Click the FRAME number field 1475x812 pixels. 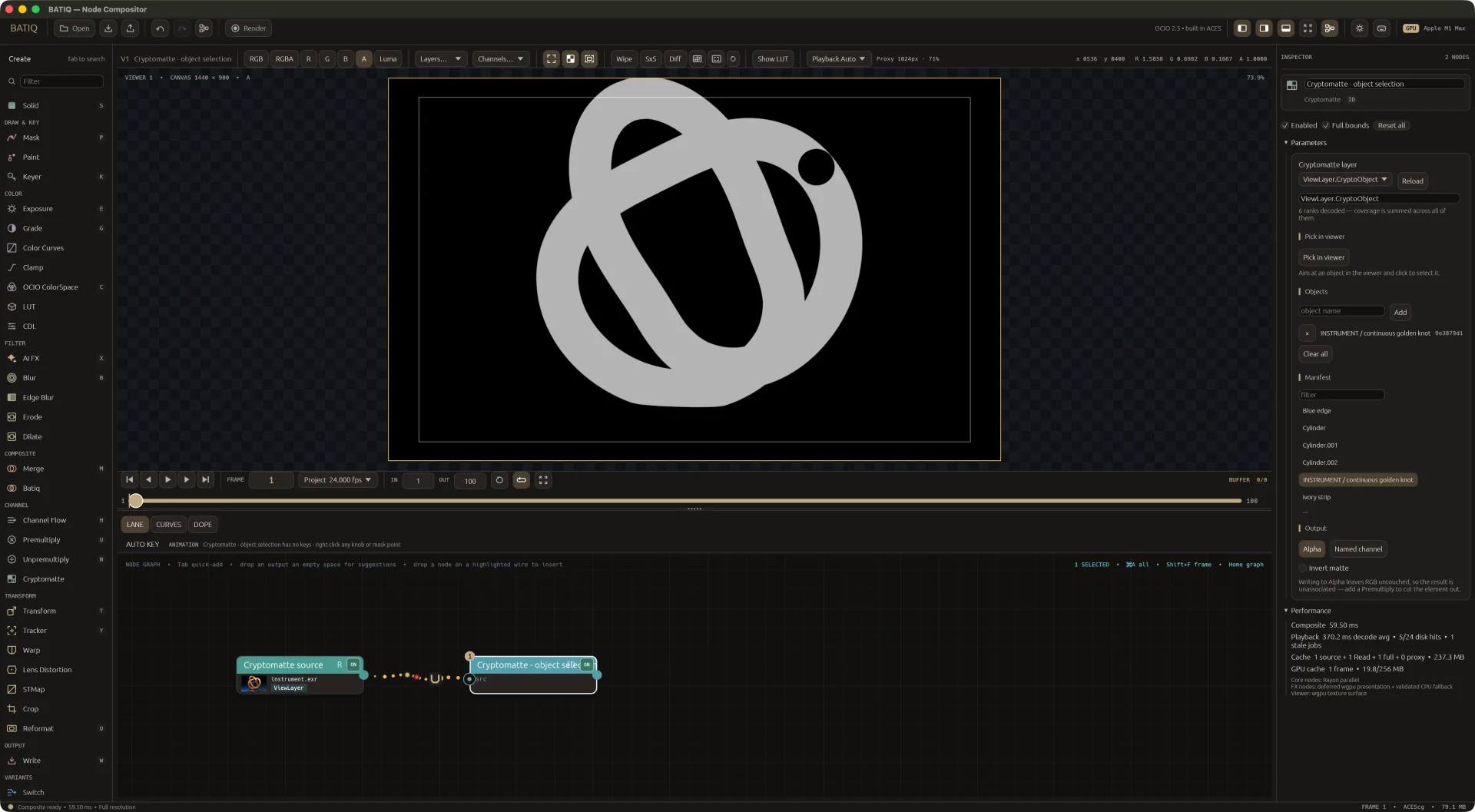coord(271,480)
